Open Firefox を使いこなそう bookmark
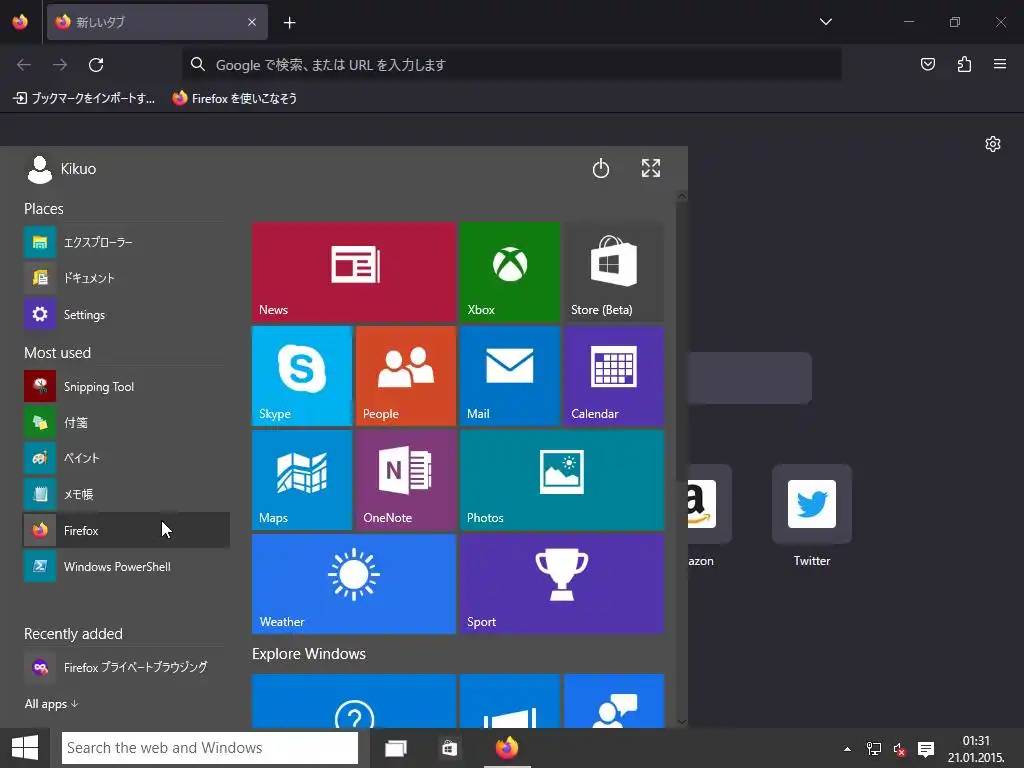 pos(234,99)
